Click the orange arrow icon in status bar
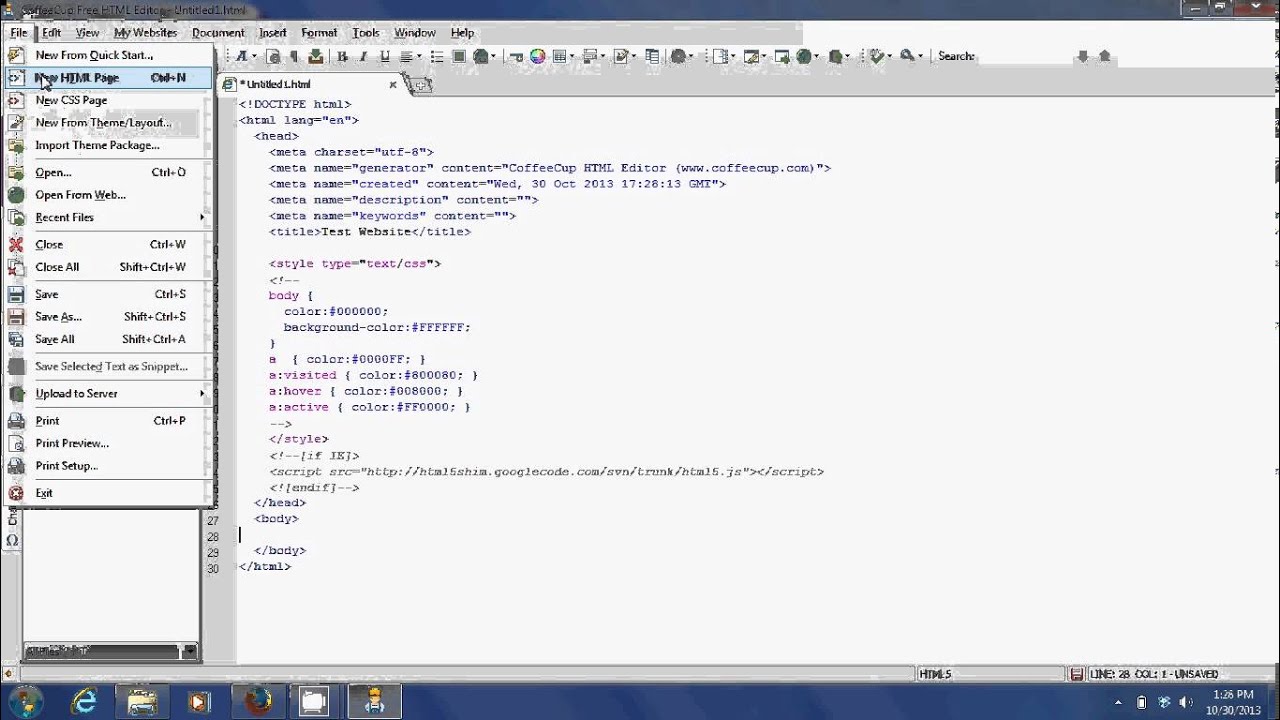The height and width of the screenshot is (720, 1280). (x=8, y=674)
